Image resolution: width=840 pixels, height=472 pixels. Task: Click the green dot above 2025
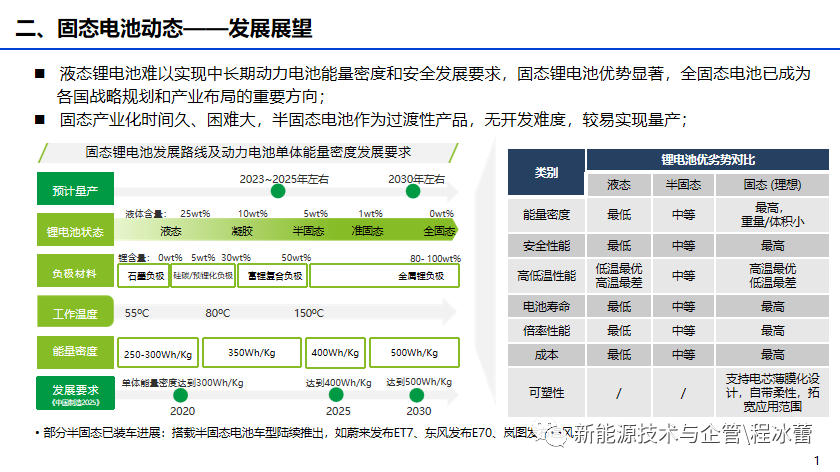click(x=338, y=396)
